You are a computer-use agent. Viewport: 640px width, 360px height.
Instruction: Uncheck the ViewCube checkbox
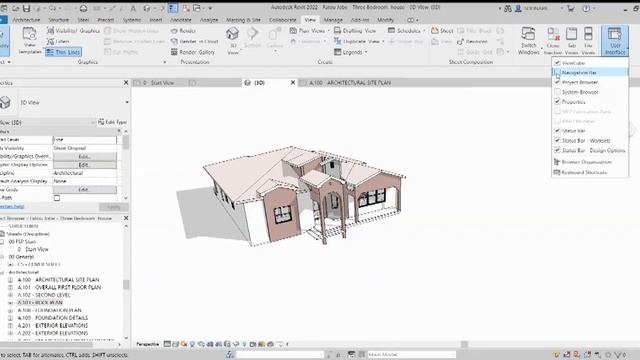[557, 63]
